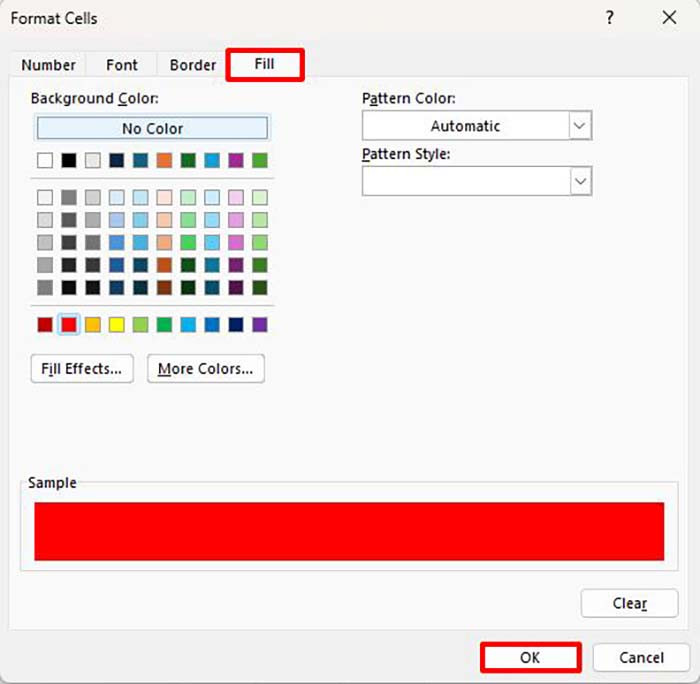This screenshot has height=684, width=700.
Task: Cancel the Format Cells dialog
Action: coord(641,657)
